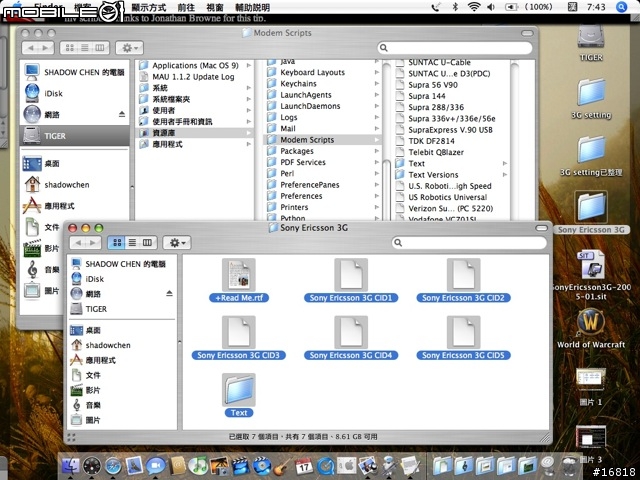Click the clock in menu bar

point(596,7)
